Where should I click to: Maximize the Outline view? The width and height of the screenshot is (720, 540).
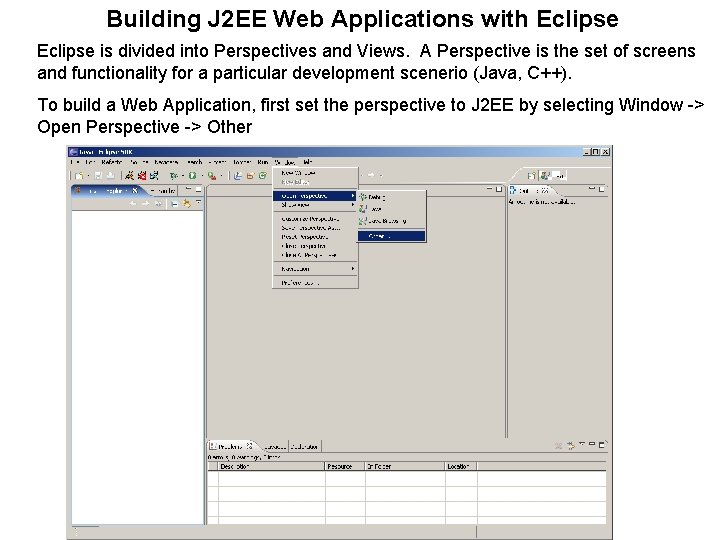602,189
